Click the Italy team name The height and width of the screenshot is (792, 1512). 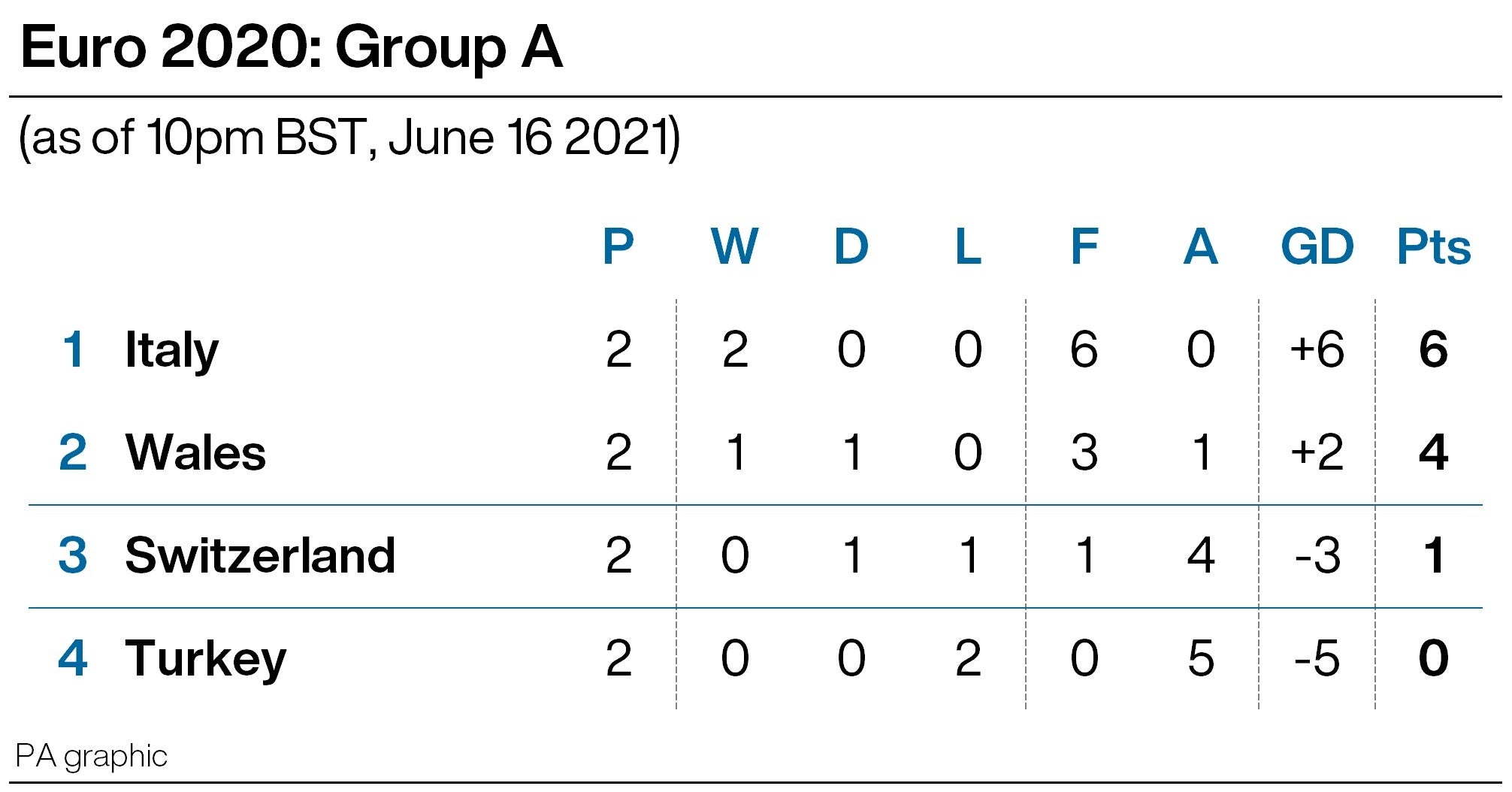pos(171,350)
